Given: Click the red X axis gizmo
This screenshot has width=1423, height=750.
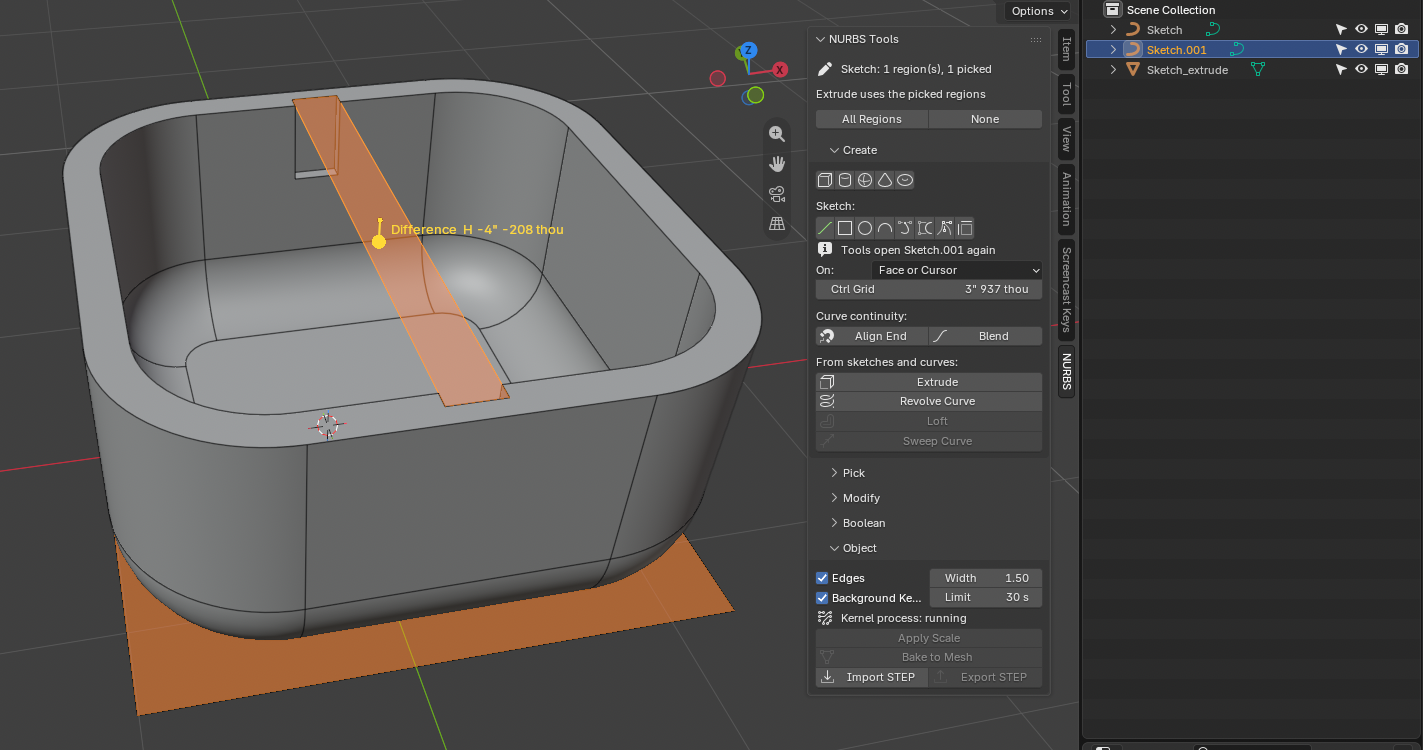Looking at the screenshot, I should tap(780, 69).
